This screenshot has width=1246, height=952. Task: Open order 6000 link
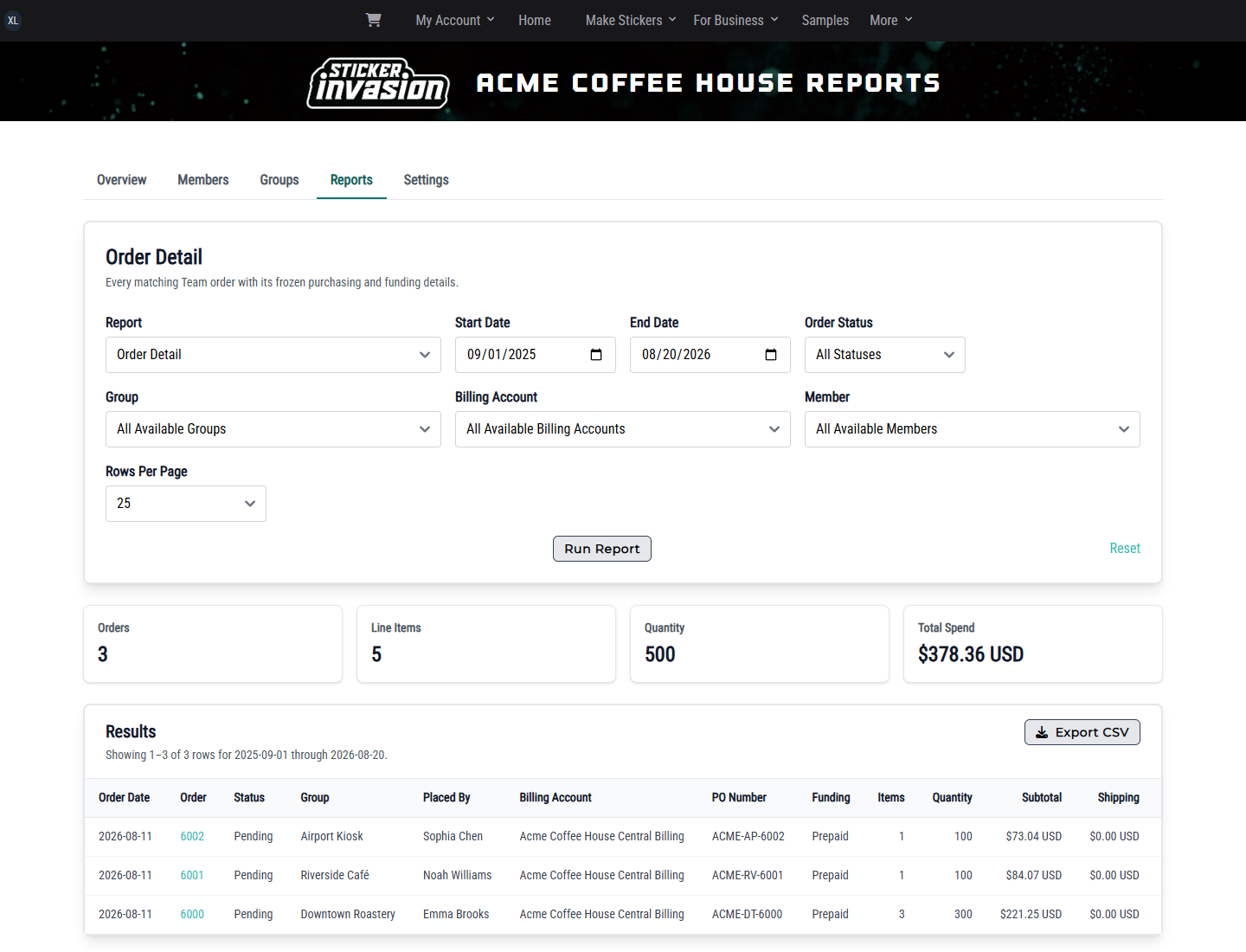click(x=192, y=914)
